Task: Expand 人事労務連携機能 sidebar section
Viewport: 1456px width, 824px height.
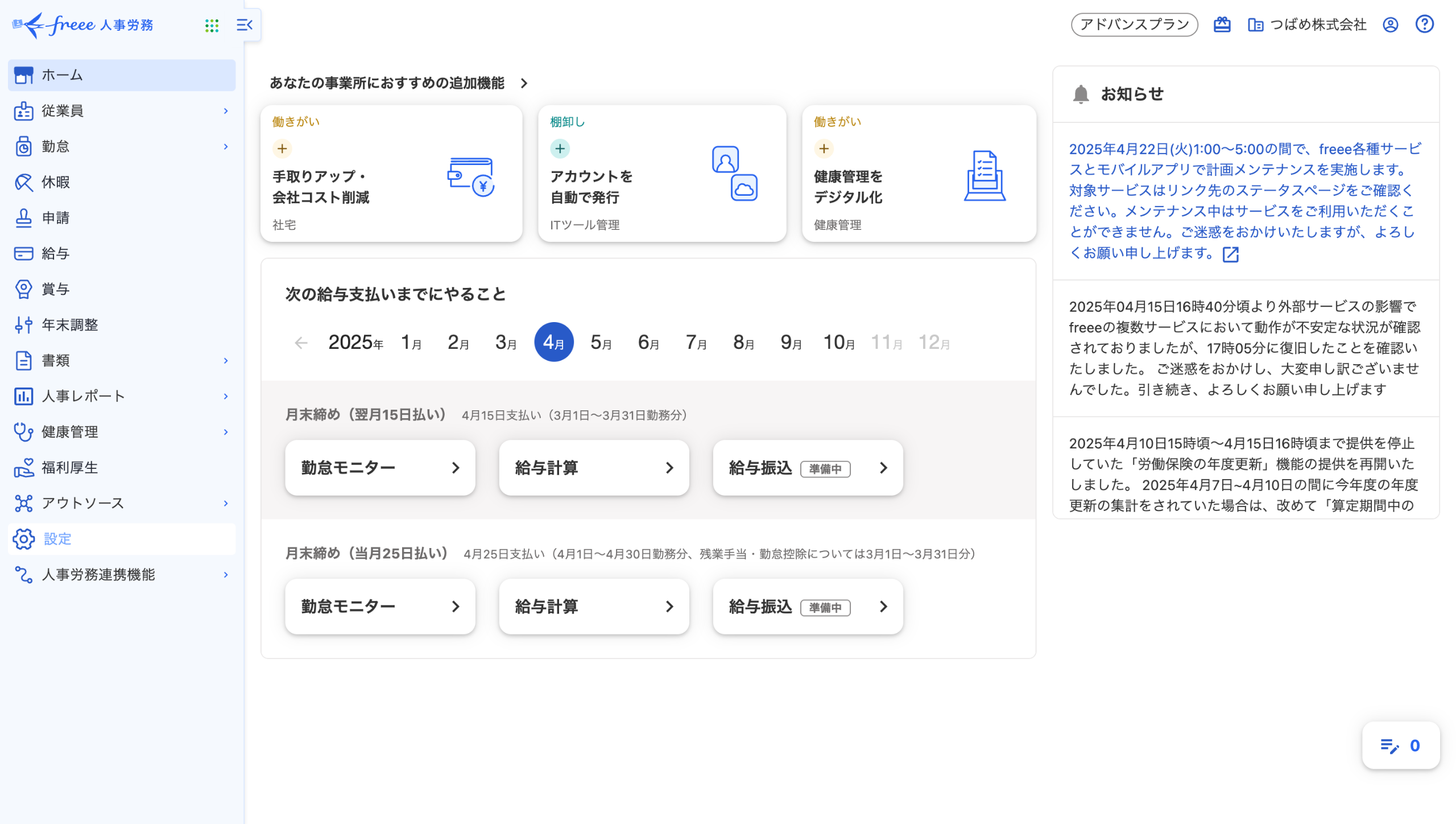Action: [x=226, y=575]
